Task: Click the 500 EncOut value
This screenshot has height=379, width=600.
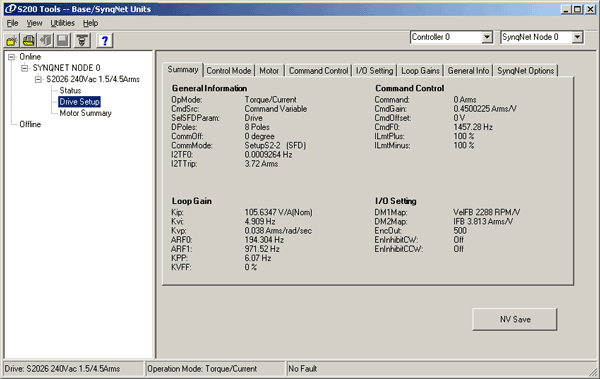Action: point(460,231)
